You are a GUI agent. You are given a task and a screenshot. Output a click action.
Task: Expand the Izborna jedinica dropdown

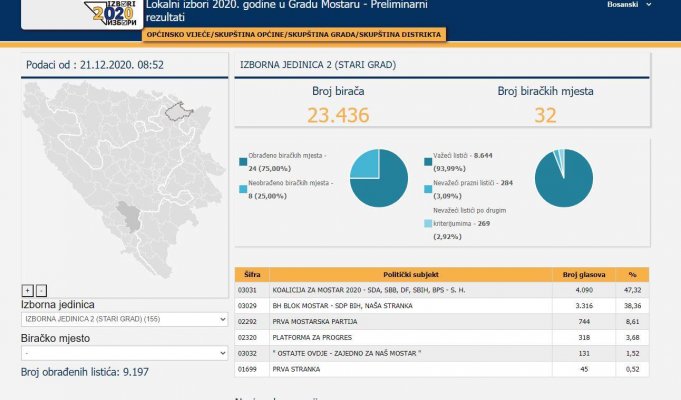(125, 319)
